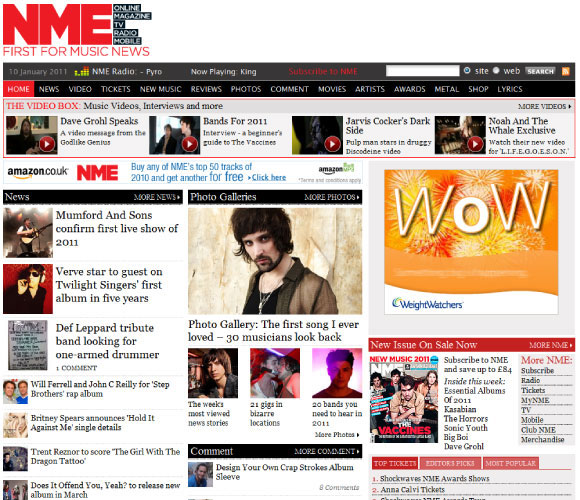Open Anna Calvi Tickets link
The width and height of the screenshot is (580, 500).
coord(412,490)
